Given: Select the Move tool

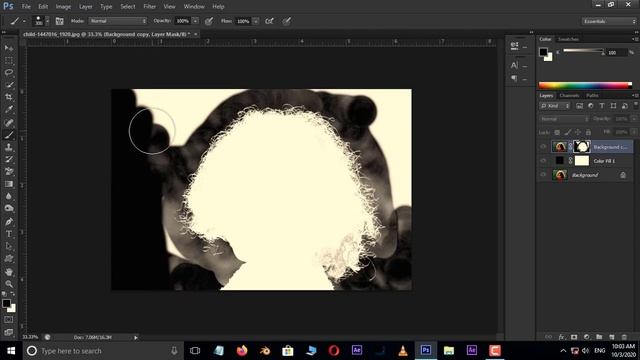Looking at the screenshot, I should 9,48.
